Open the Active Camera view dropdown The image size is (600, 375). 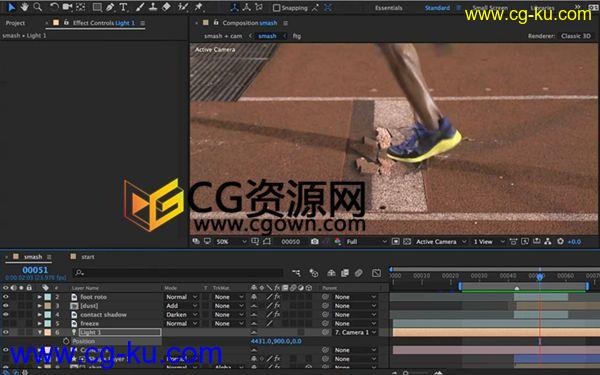click(442, 242)
